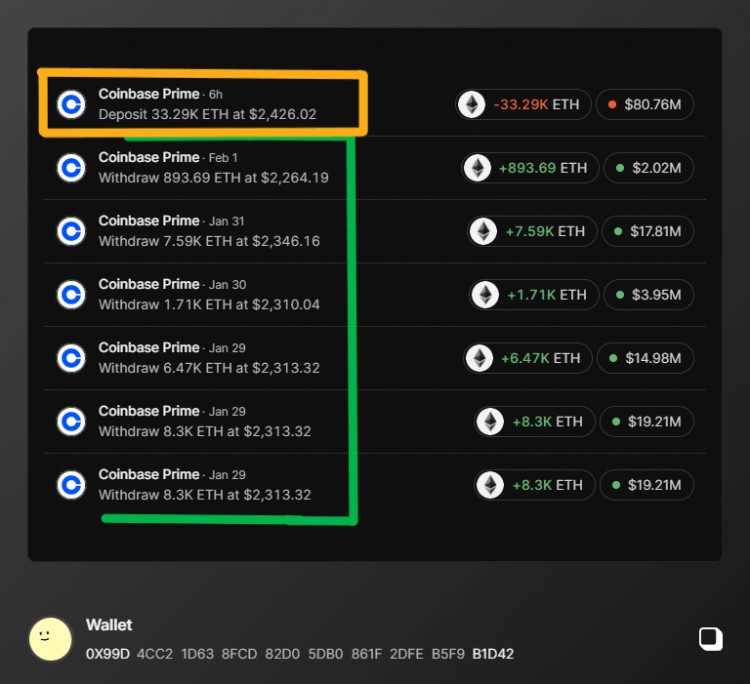
Task: Select the +1.71K ETH amount pill
Action: 534,295
